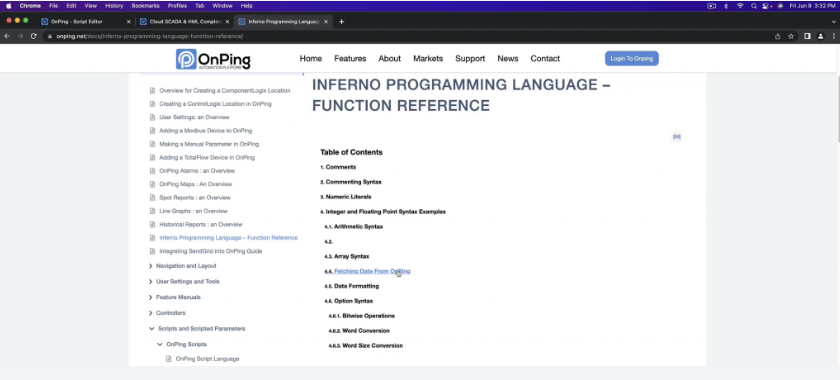Open the share icon in address bar
840x380 pixels.
[777, 36]
